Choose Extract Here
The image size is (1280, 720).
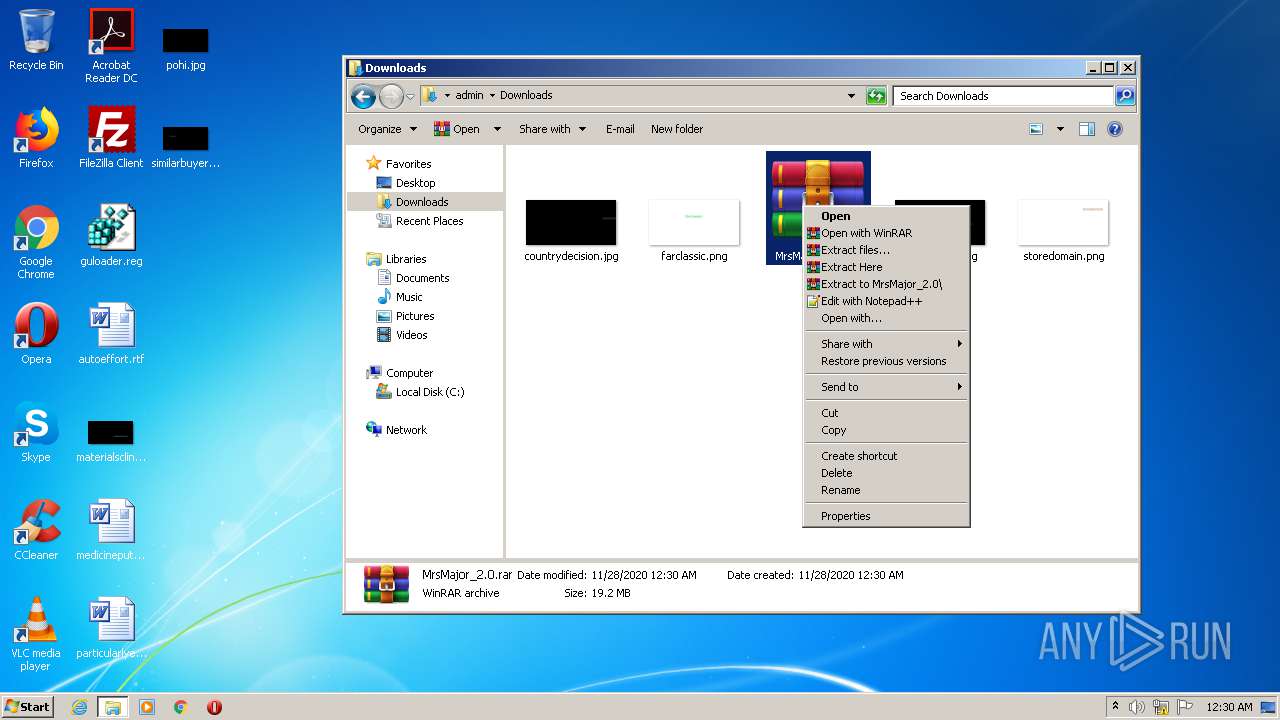pos(886,267)
